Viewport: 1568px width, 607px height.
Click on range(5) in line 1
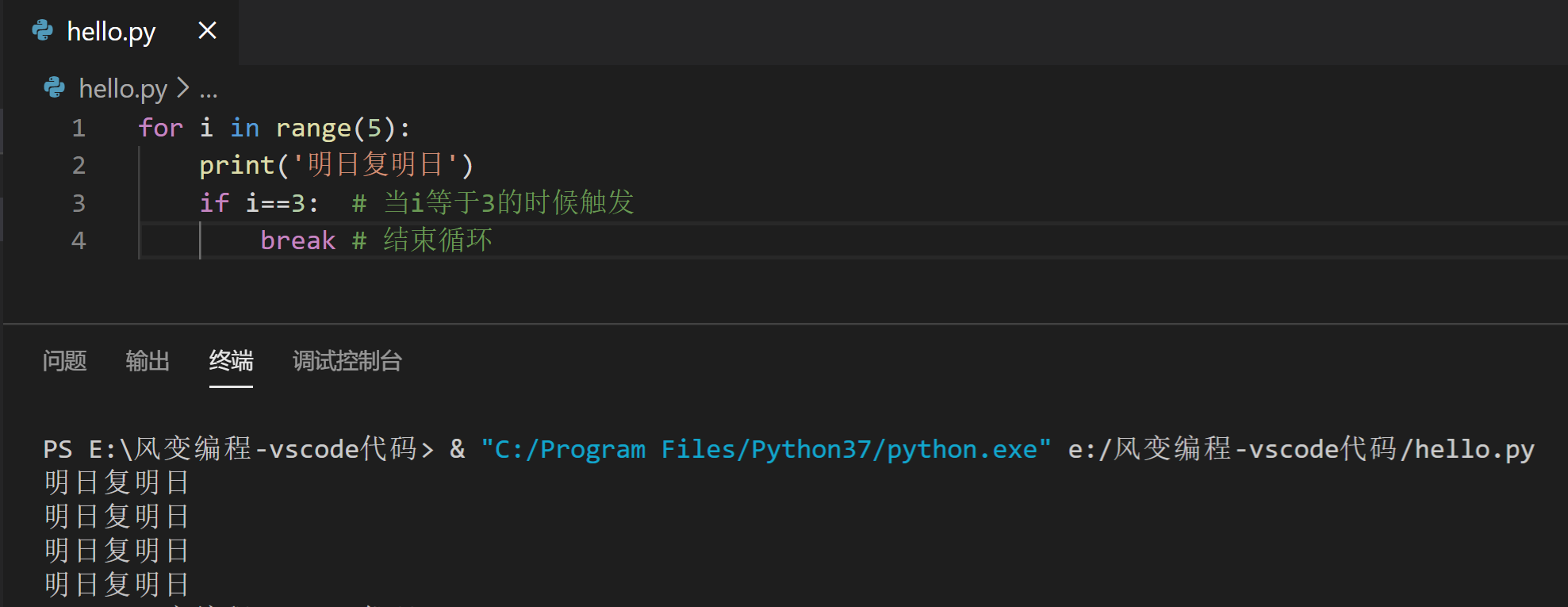[x=335, y=128]
